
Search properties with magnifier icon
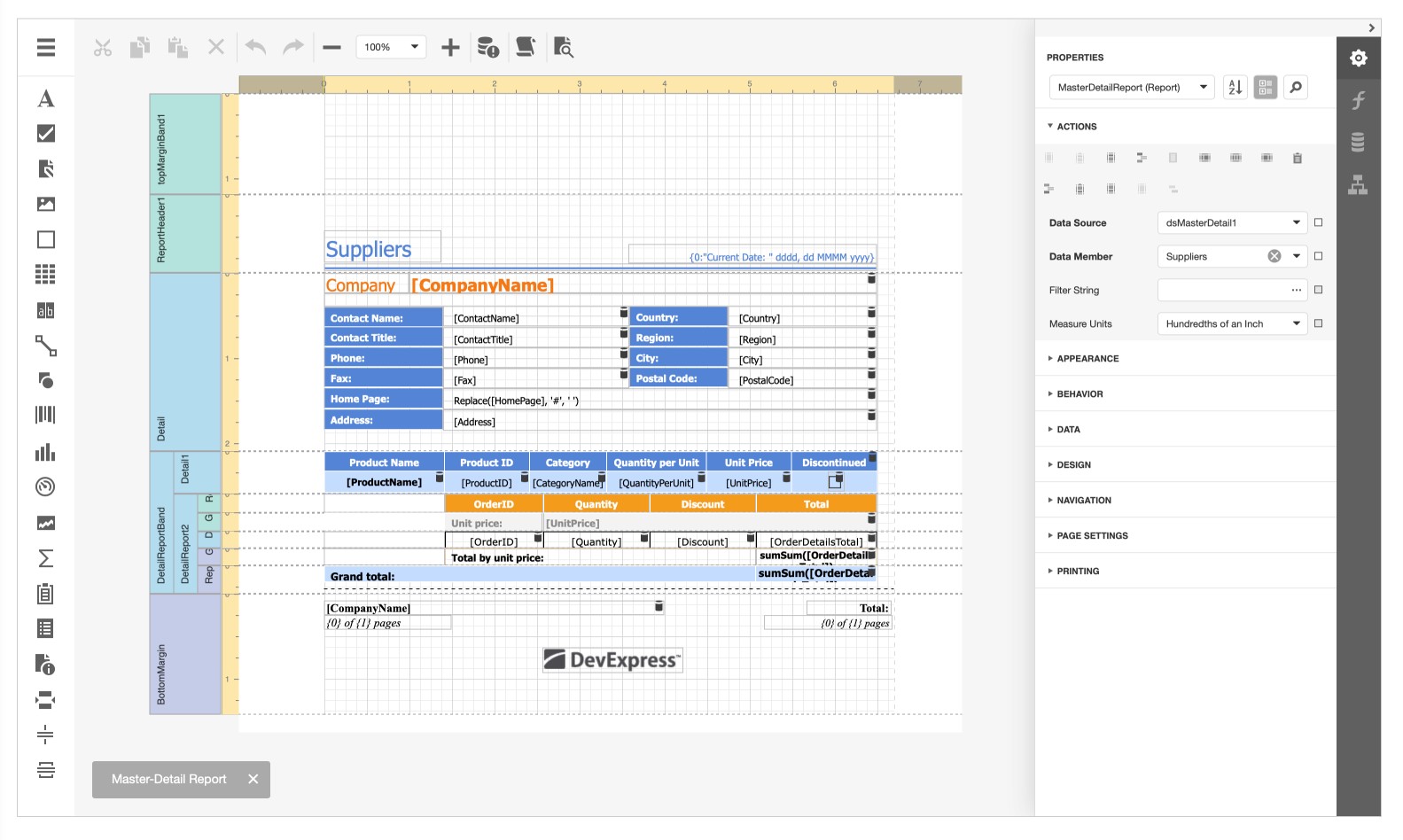1296,88
